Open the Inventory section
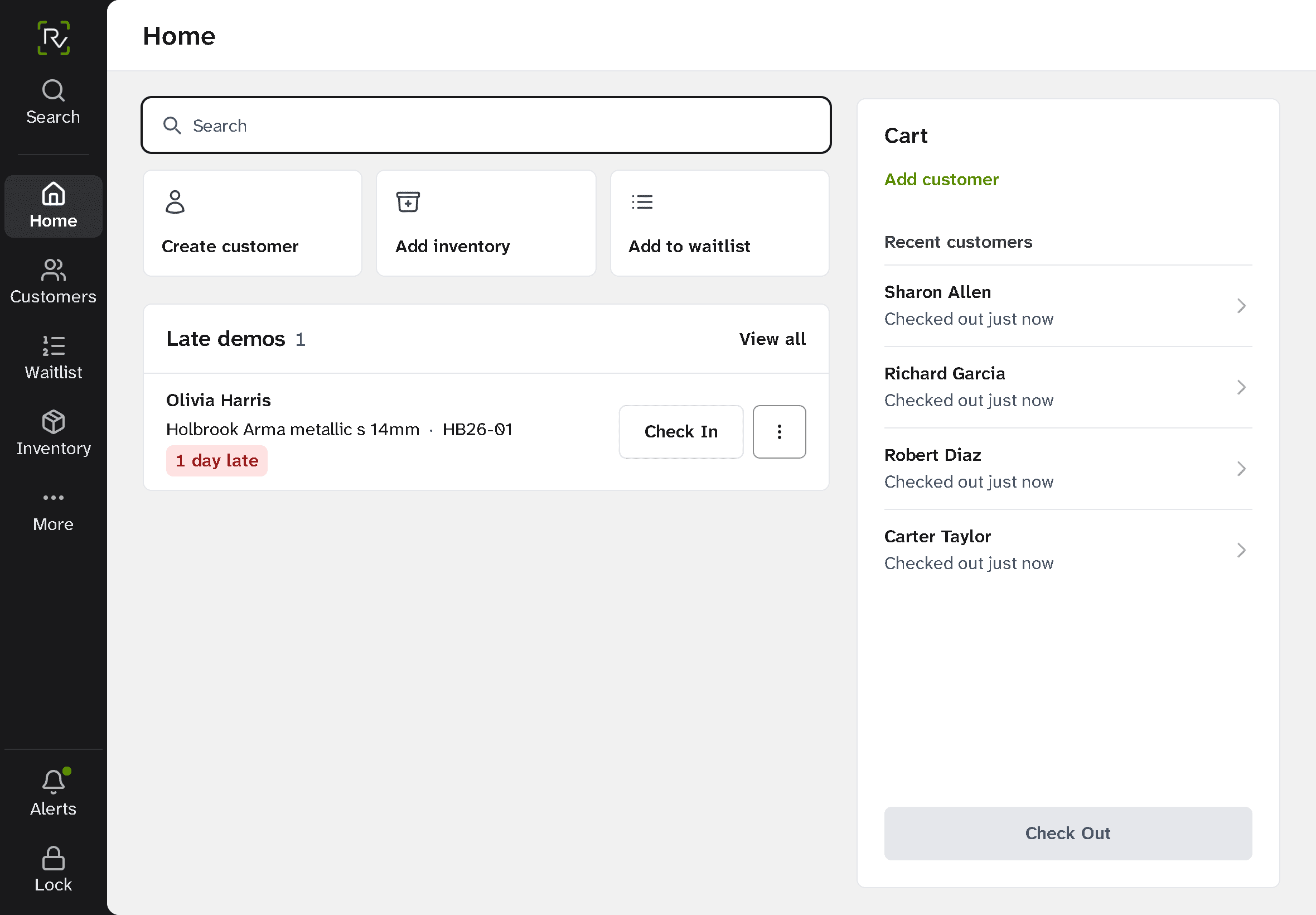This screenshot has height=915, width=1316. [x=54, y=433]
